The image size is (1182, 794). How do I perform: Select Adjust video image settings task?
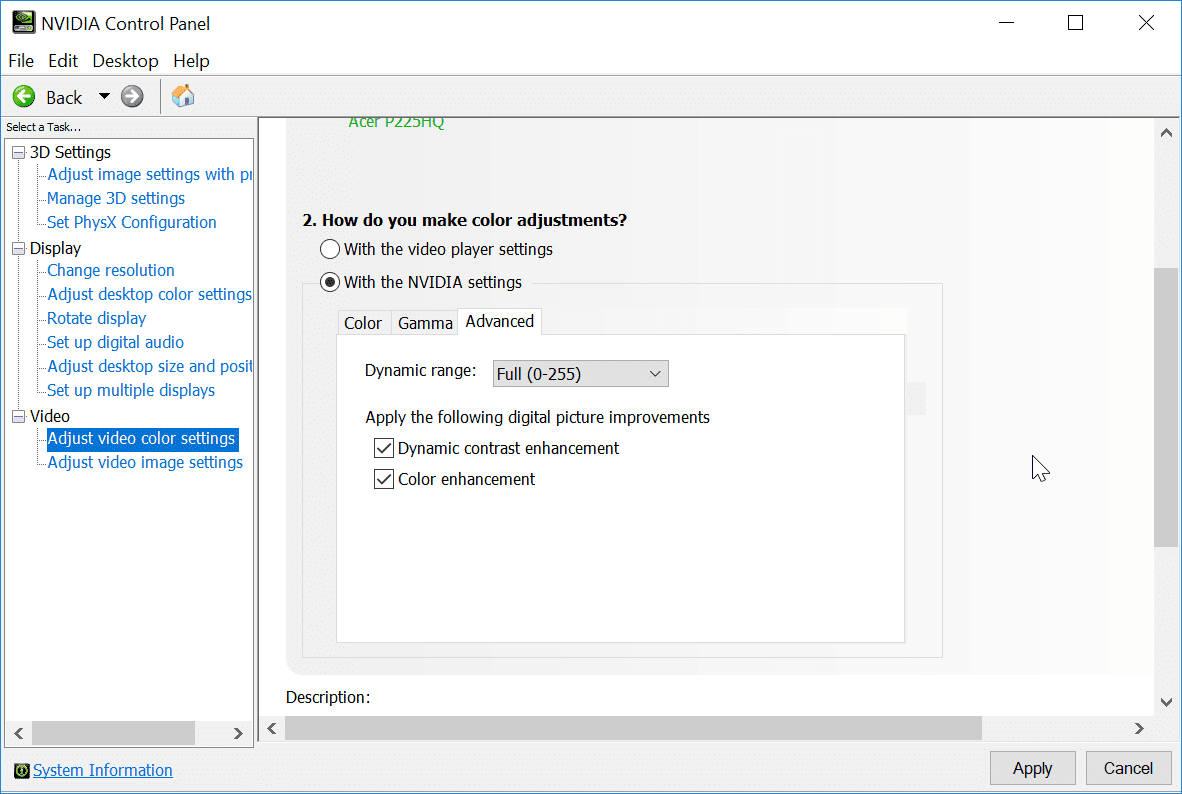(144, 462)
